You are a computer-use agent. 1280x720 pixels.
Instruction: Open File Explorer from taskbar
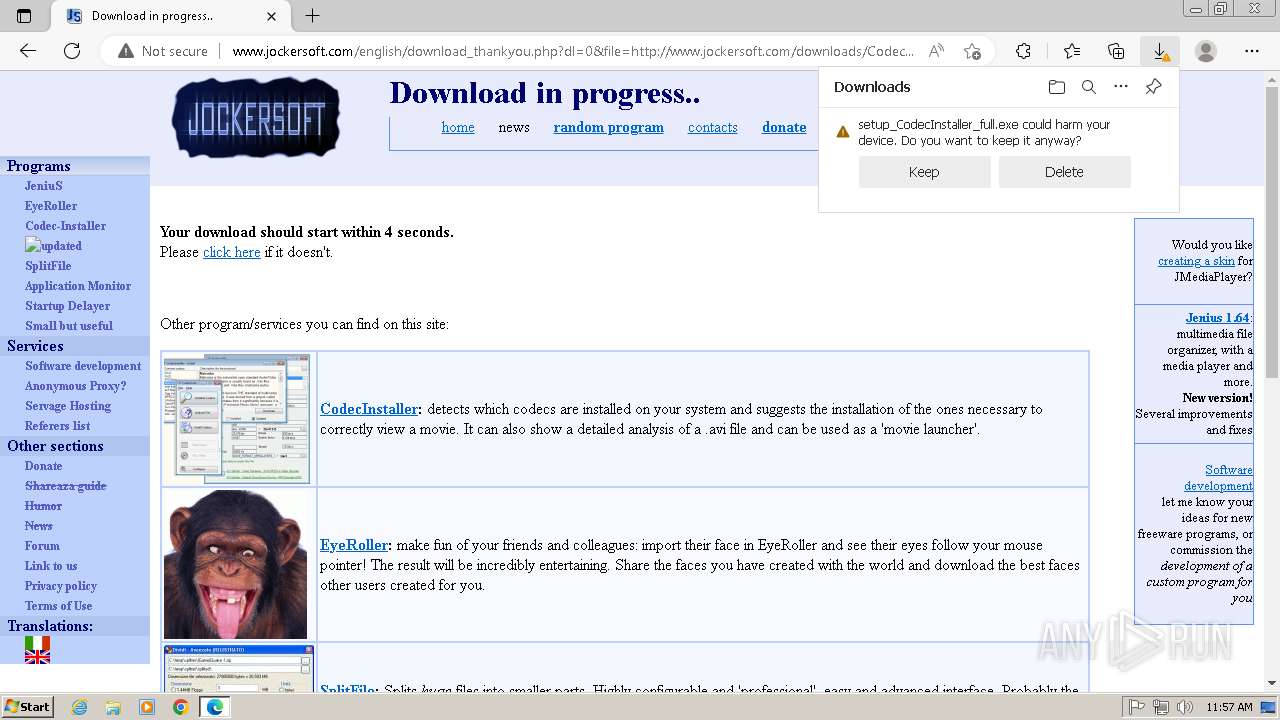113,707
